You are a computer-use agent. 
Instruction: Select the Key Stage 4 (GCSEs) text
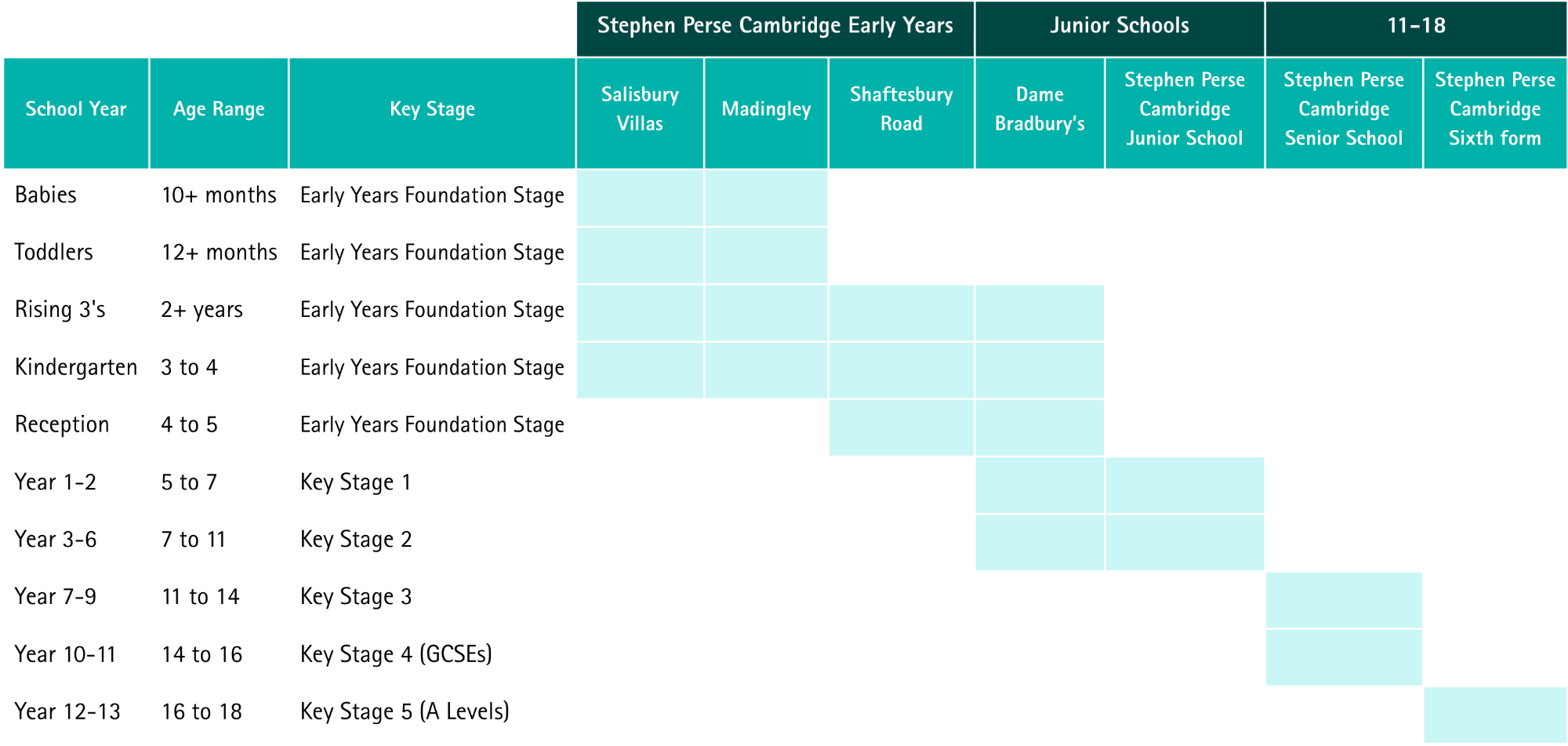coord(396,654)
